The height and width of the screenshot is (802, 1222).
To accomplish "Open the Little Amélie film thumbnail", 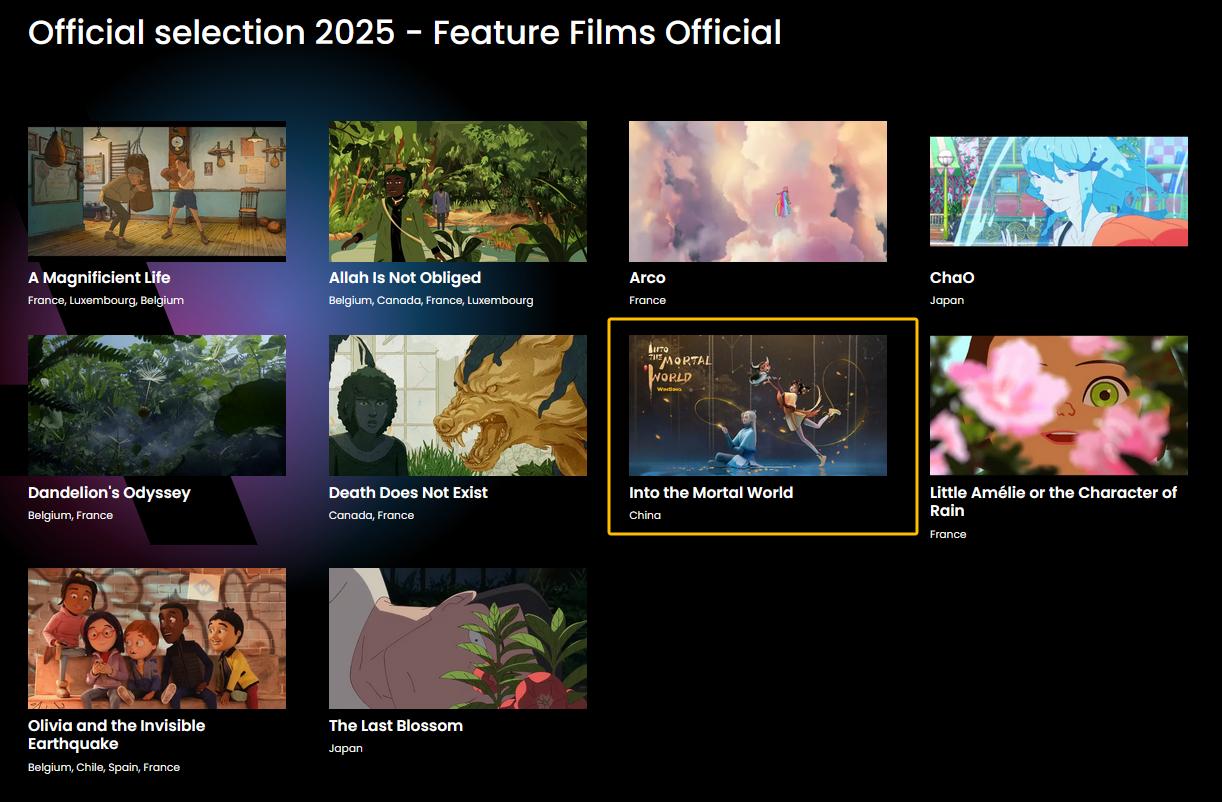I will tap(1059, 405).
